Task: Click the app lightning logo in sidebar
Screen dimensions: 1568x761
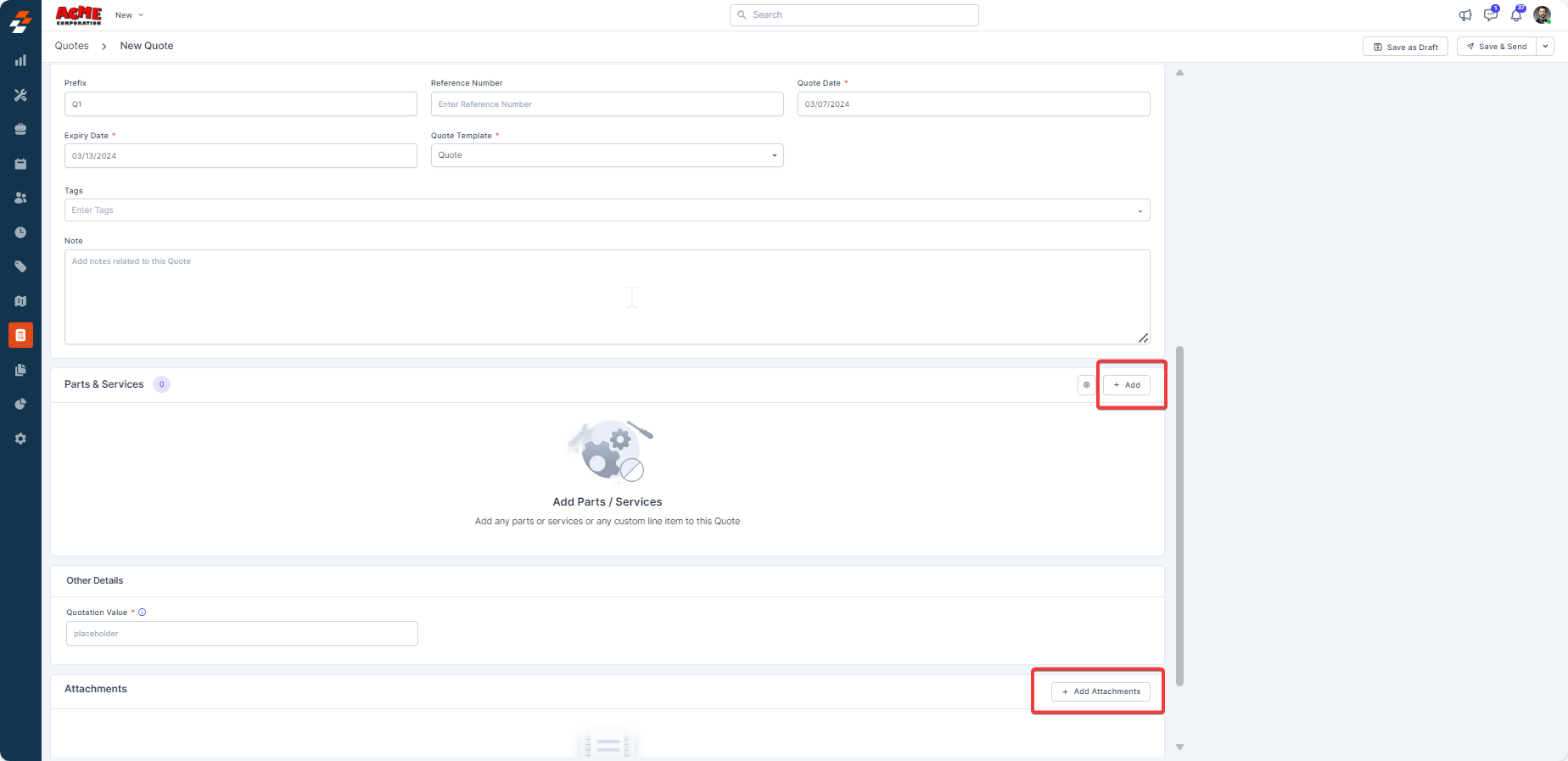Action: (20, 21)
